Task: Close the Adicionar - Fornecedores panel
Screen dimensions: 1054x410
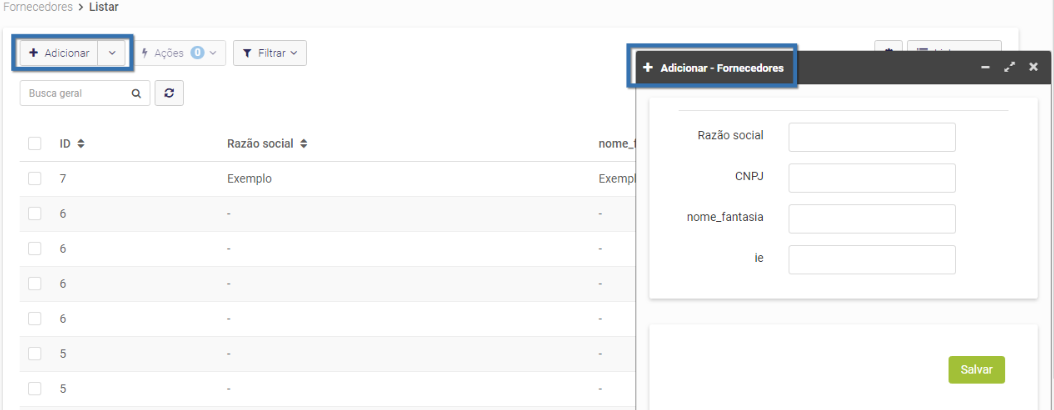Action: click(x=1034, y=67)
